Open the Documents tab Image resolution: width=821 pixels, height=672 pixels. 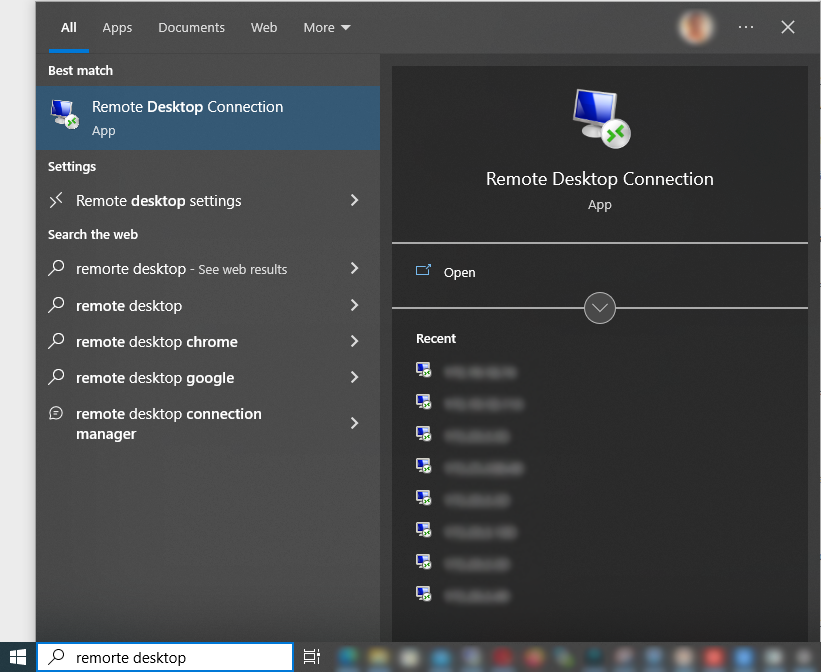point(191,28)
